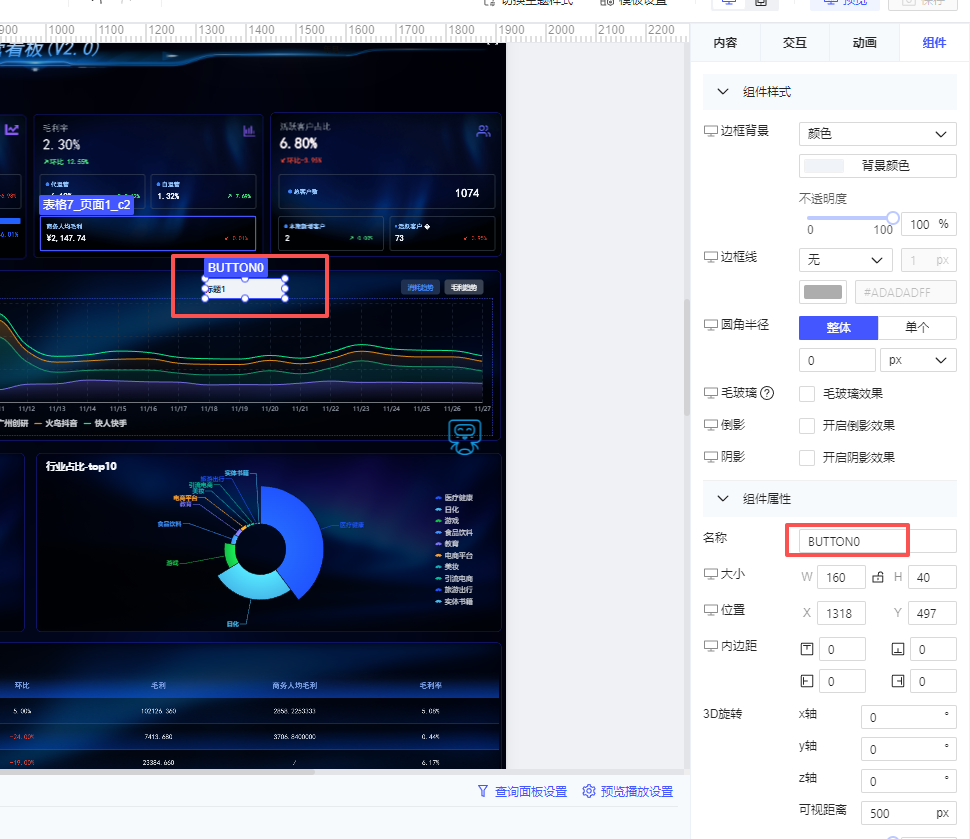Open the 边框背景 颜色 dropdown

click(877, 134)
